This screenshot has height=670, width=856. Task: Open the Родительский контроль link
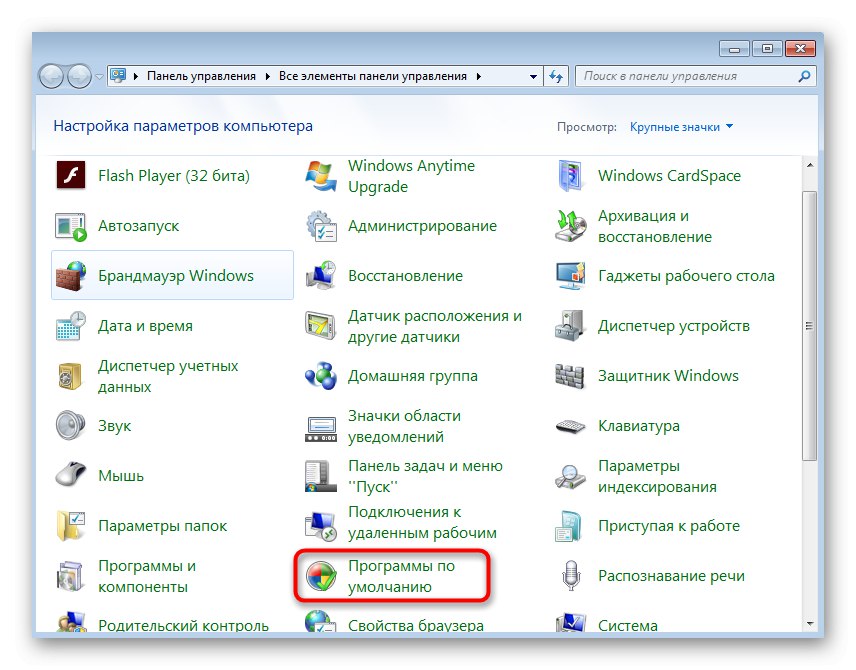point(183,626)
